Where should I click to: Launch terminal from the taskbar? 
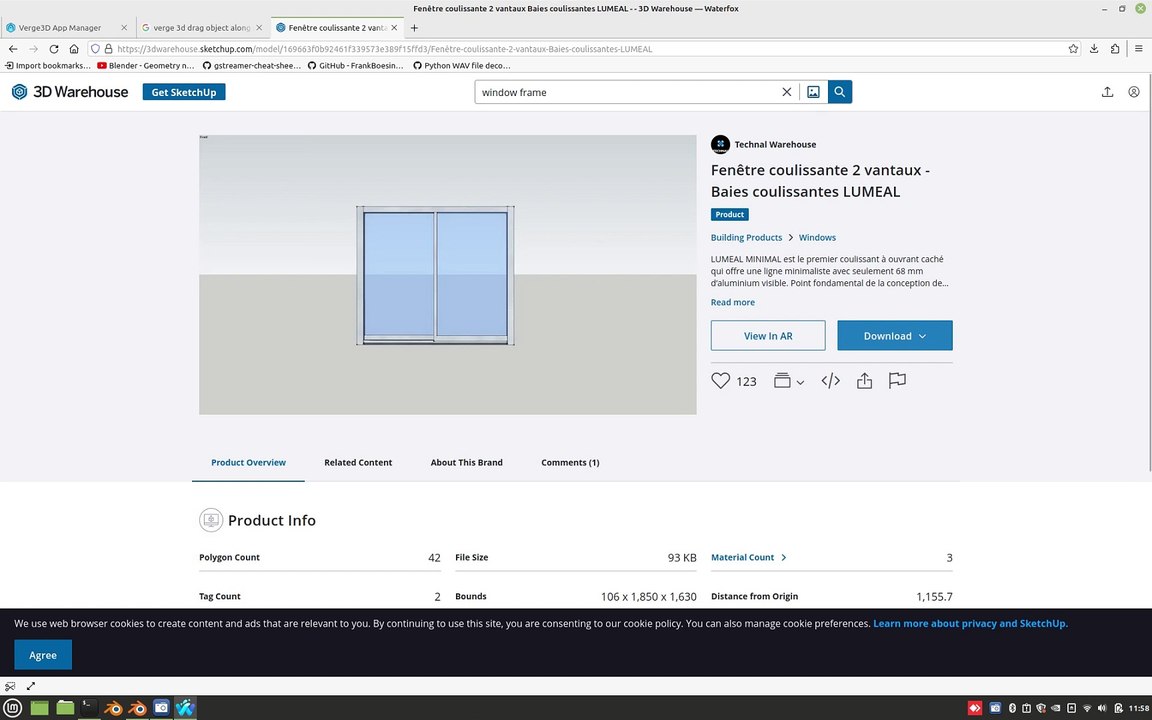tap(88, 708)
